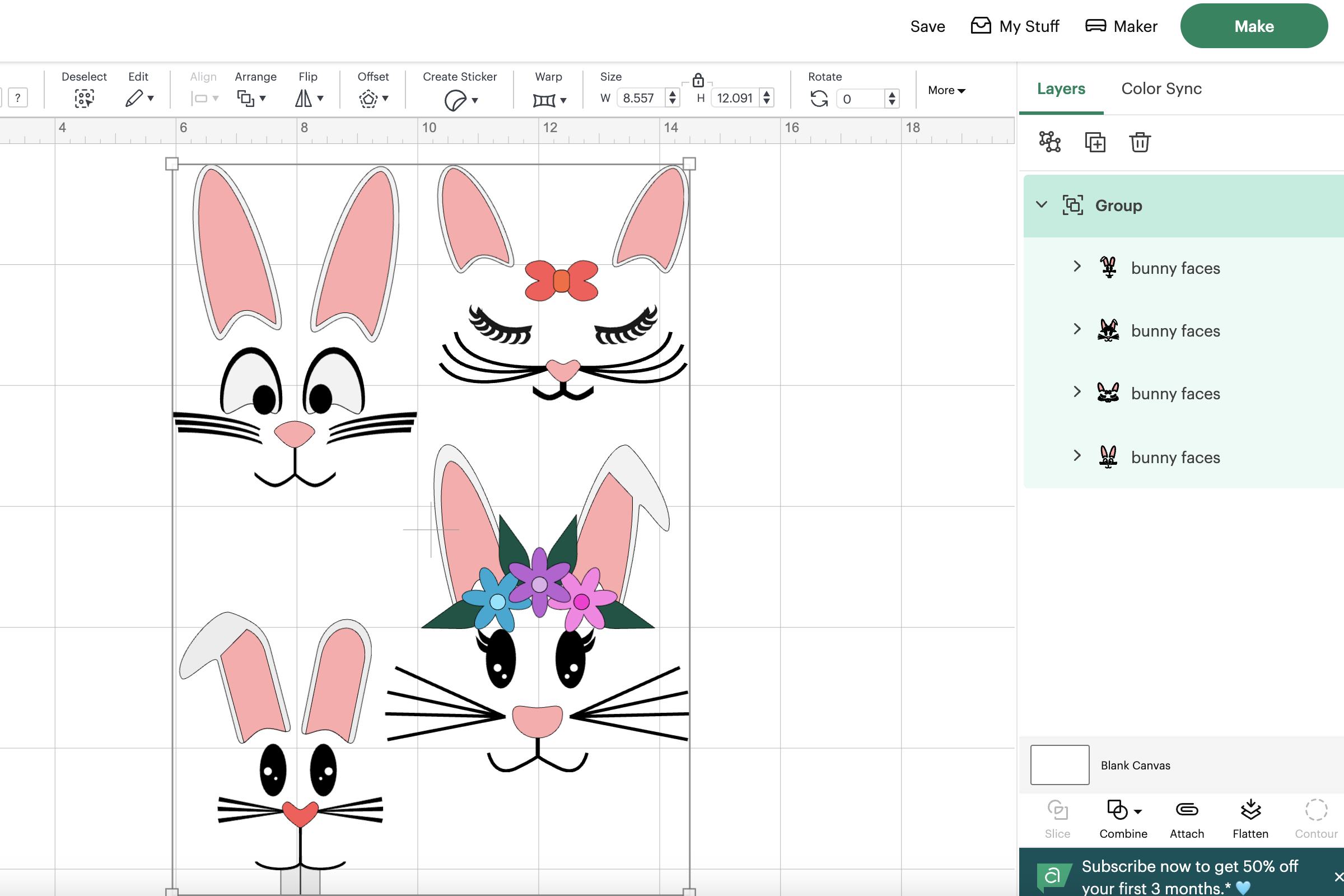Switch to the Color Sync tab
Screen dimensions: 1344x896
(x=1161, y=88)
